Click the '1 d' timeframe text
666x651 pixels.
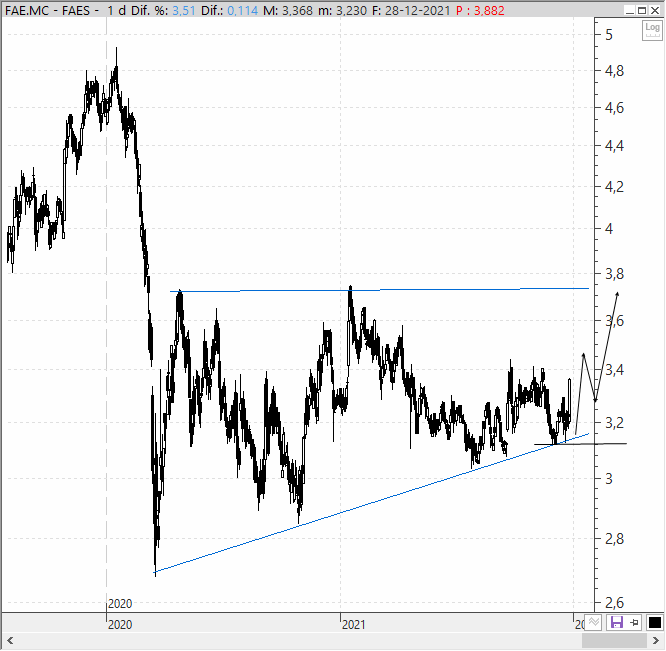coord(116,11)
